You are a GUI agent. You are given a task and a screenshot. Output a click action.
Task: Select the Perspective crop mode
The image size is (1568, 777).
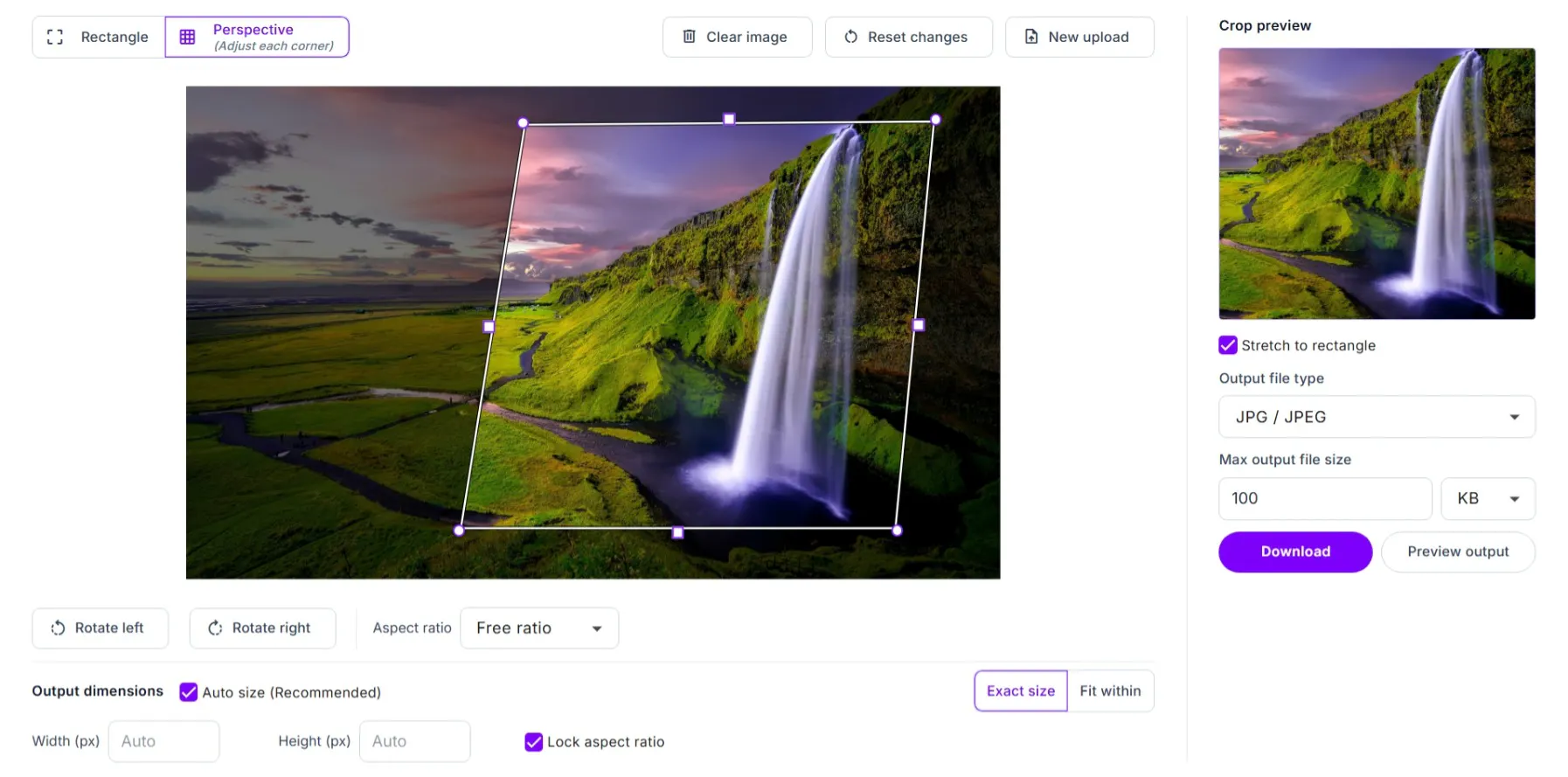[257, 37]
